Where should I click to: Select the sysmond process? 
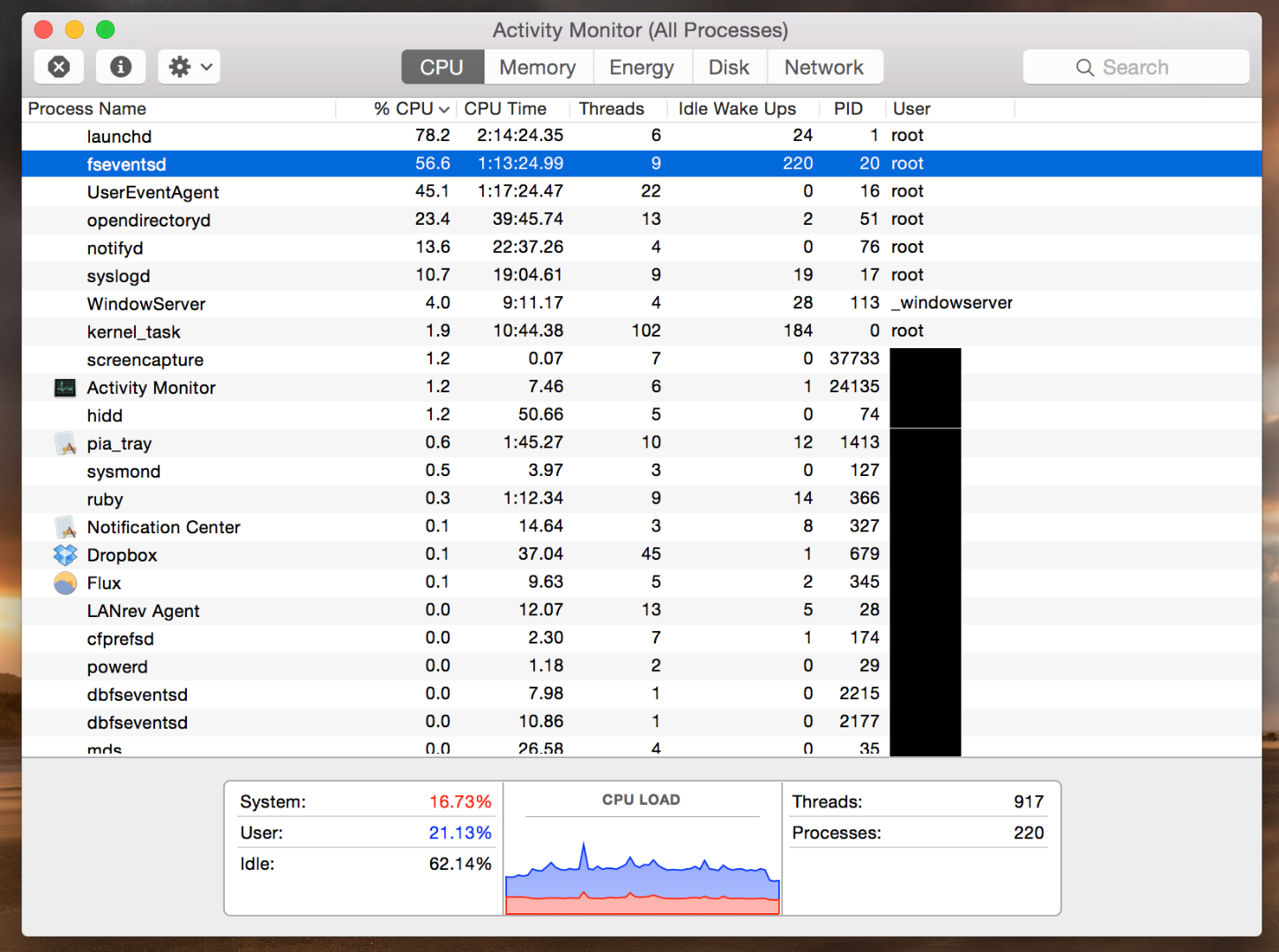(x=642, y=471)
